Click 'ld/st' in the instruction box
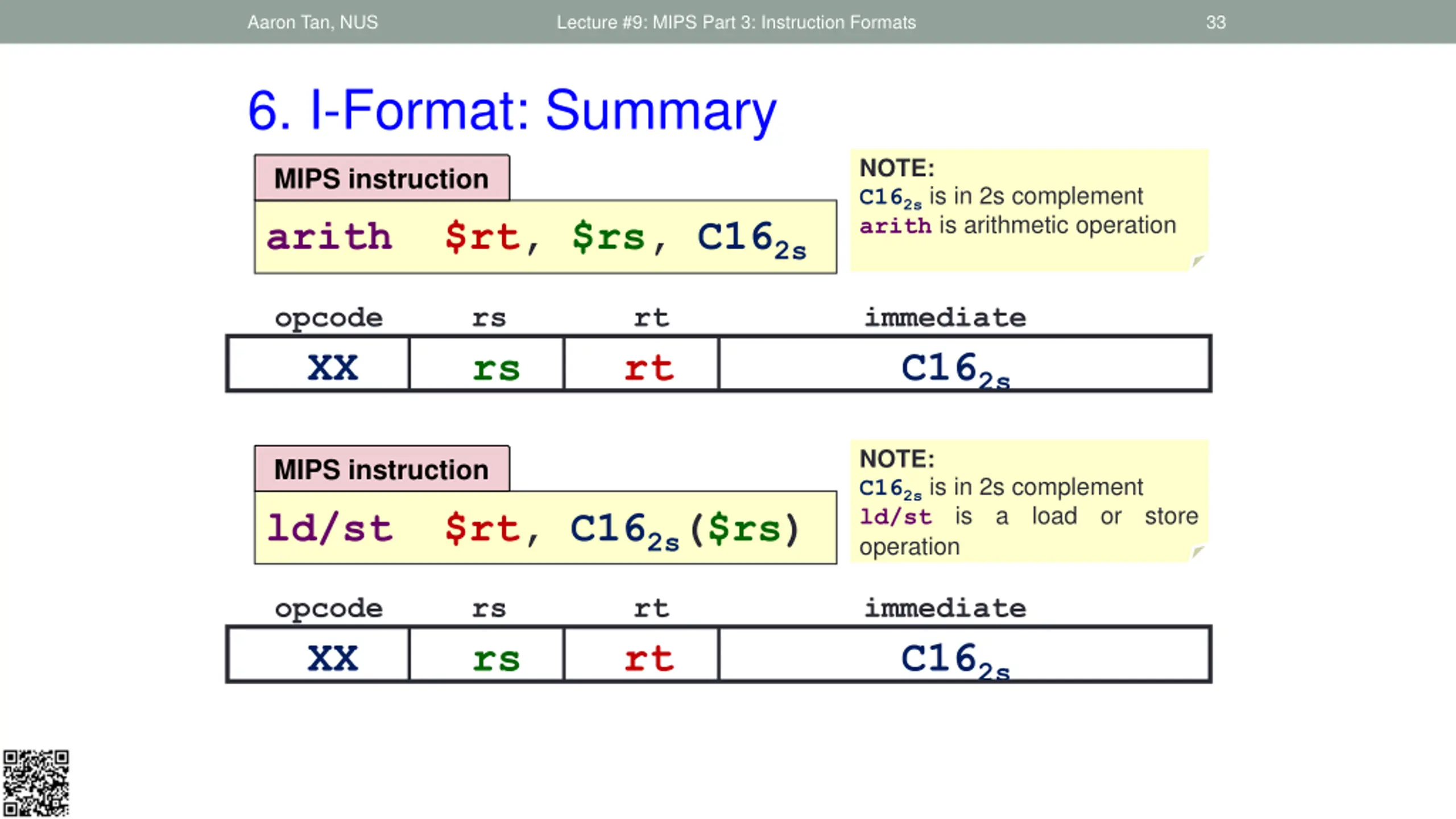 click(x=329, y=528)
